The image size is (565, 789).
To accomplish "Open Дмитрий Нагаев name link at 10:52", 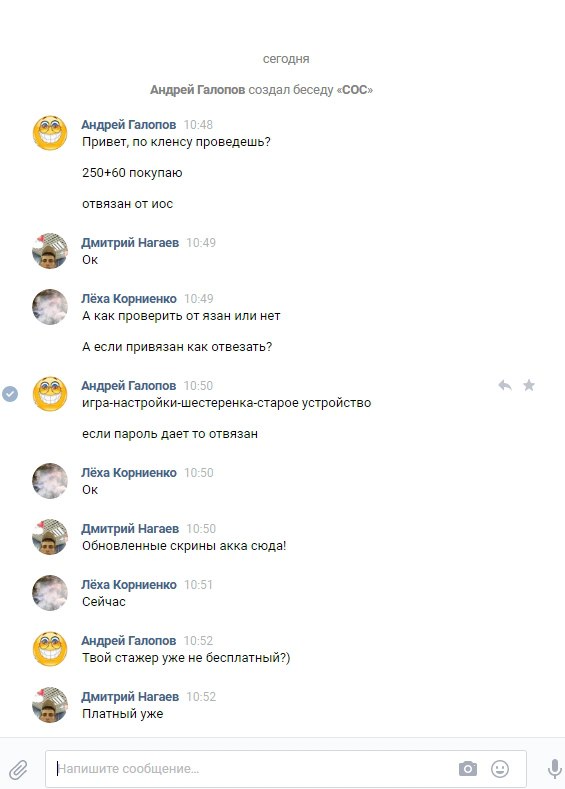I will coord(130,697).
